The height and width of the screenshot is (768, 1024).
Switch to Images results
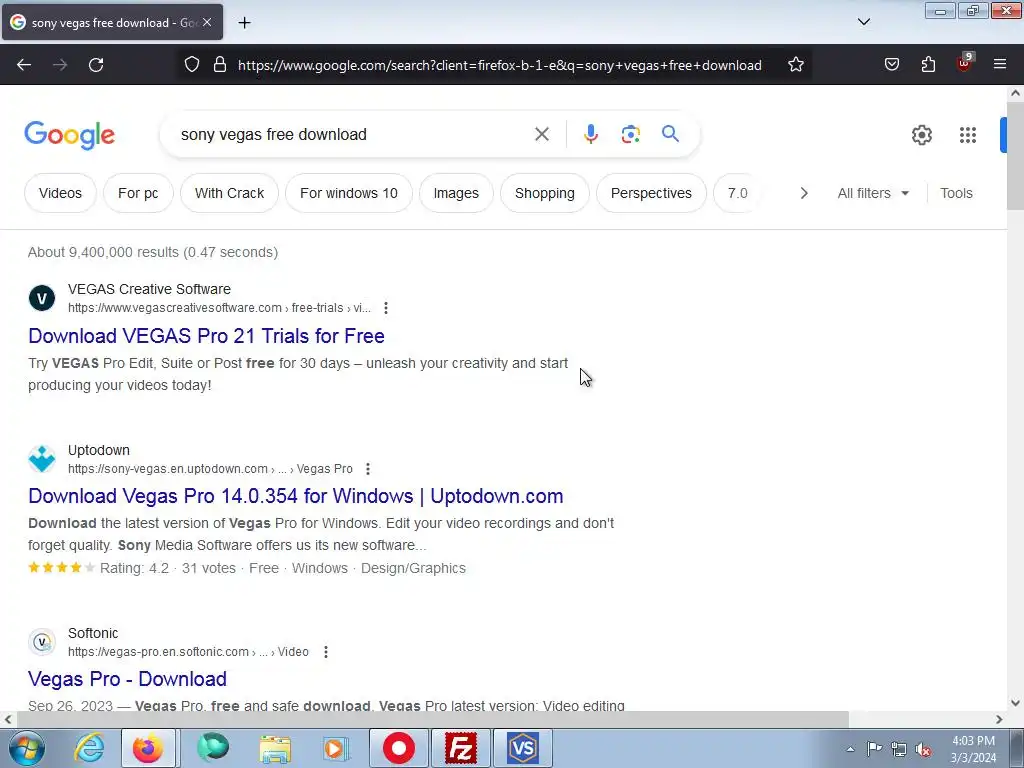pos(456,193)
